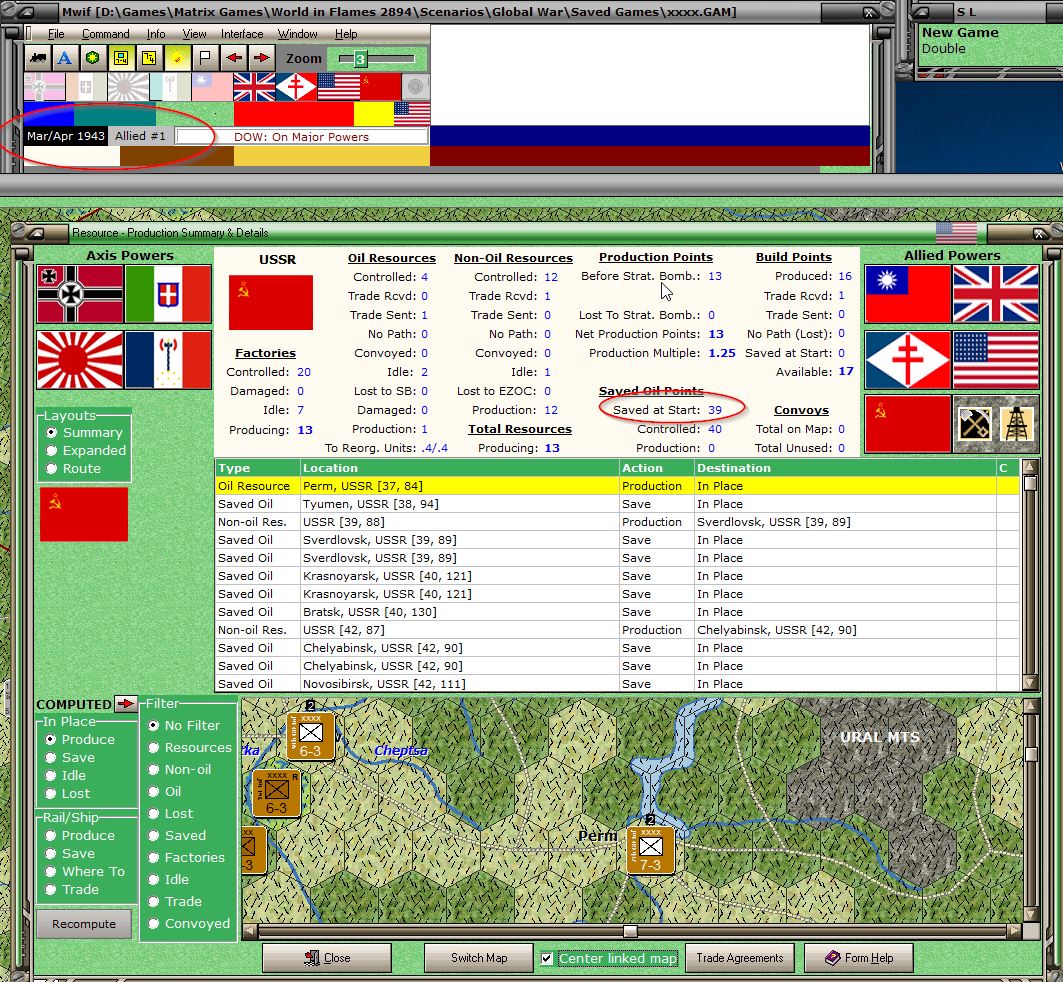Click the Location column header
1063x982 pixels.
click(460, 468)
